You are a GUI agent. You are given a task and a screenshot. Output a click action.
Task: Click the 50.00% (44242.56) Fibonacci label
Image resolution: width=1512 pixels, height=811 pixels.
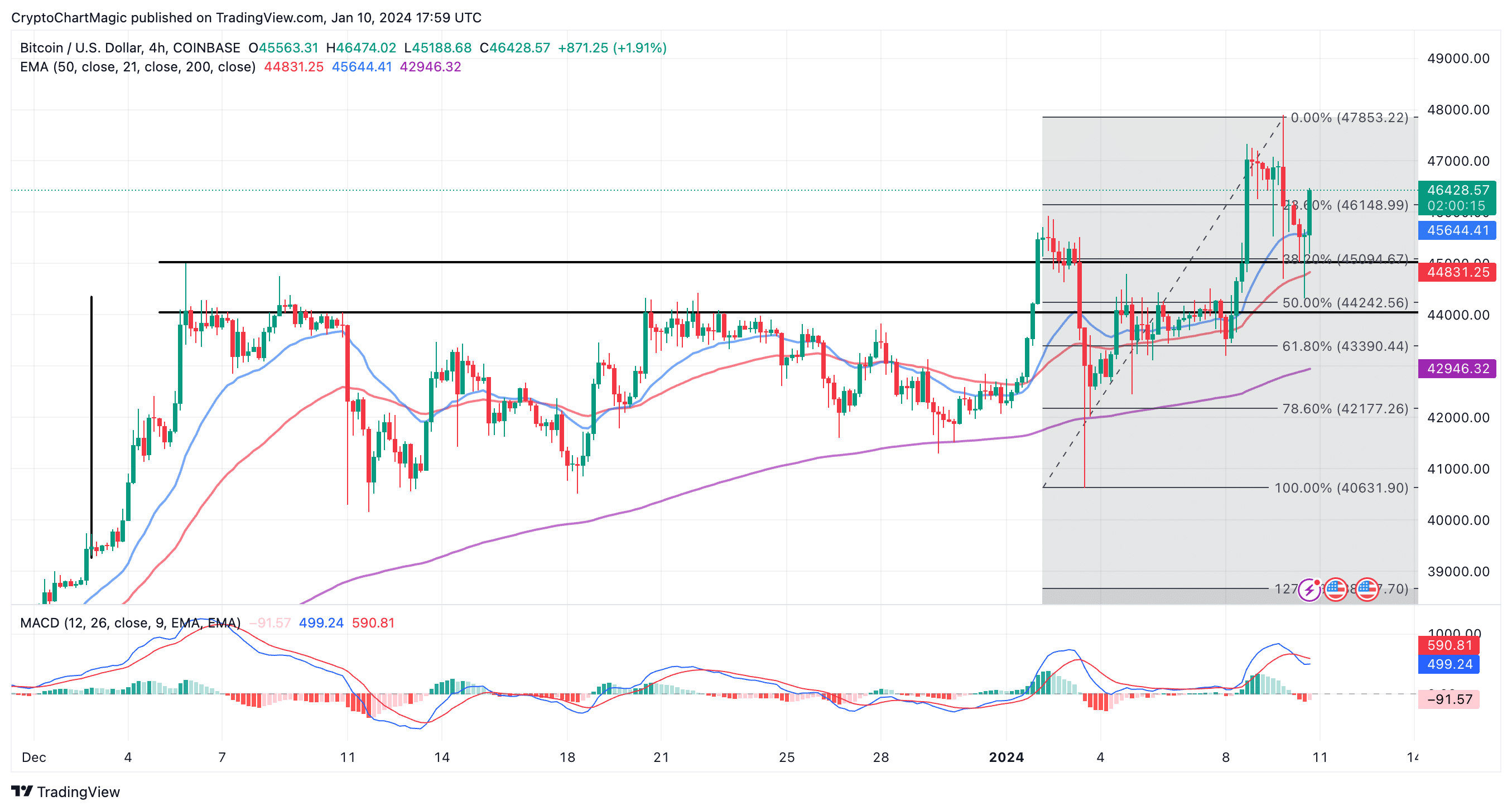1345,303
